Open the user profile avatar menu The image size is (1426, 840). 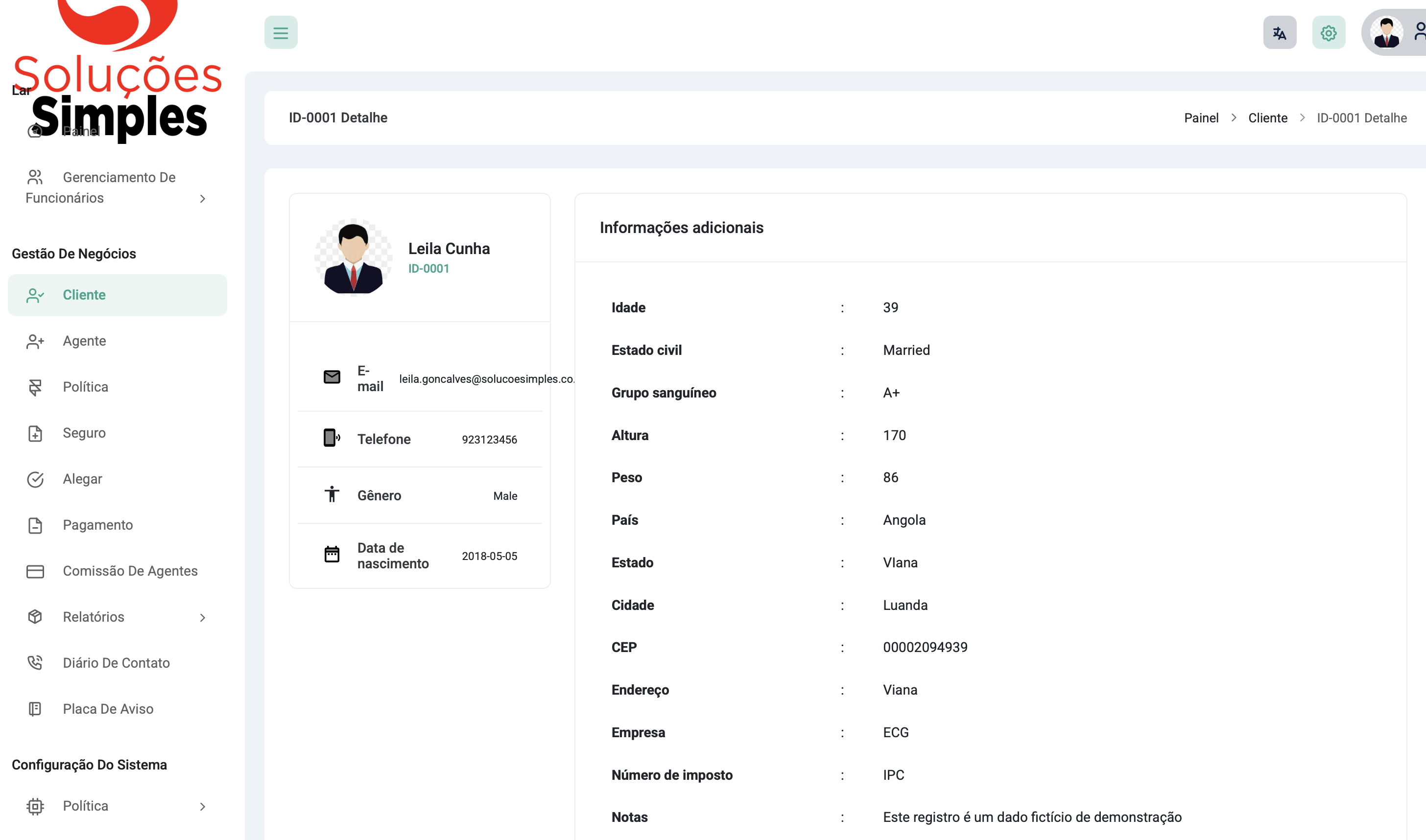[x=1386, y=33]
